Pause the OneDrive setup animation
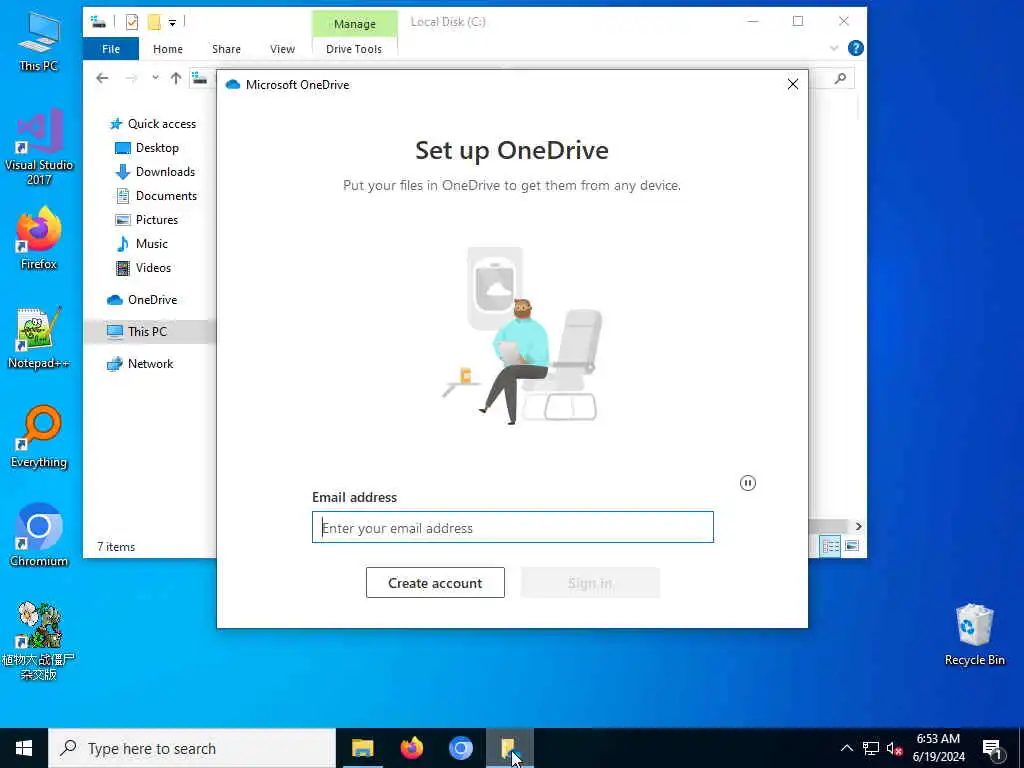Viewport: 1024px width, 768px height. (x=748, y=483)
